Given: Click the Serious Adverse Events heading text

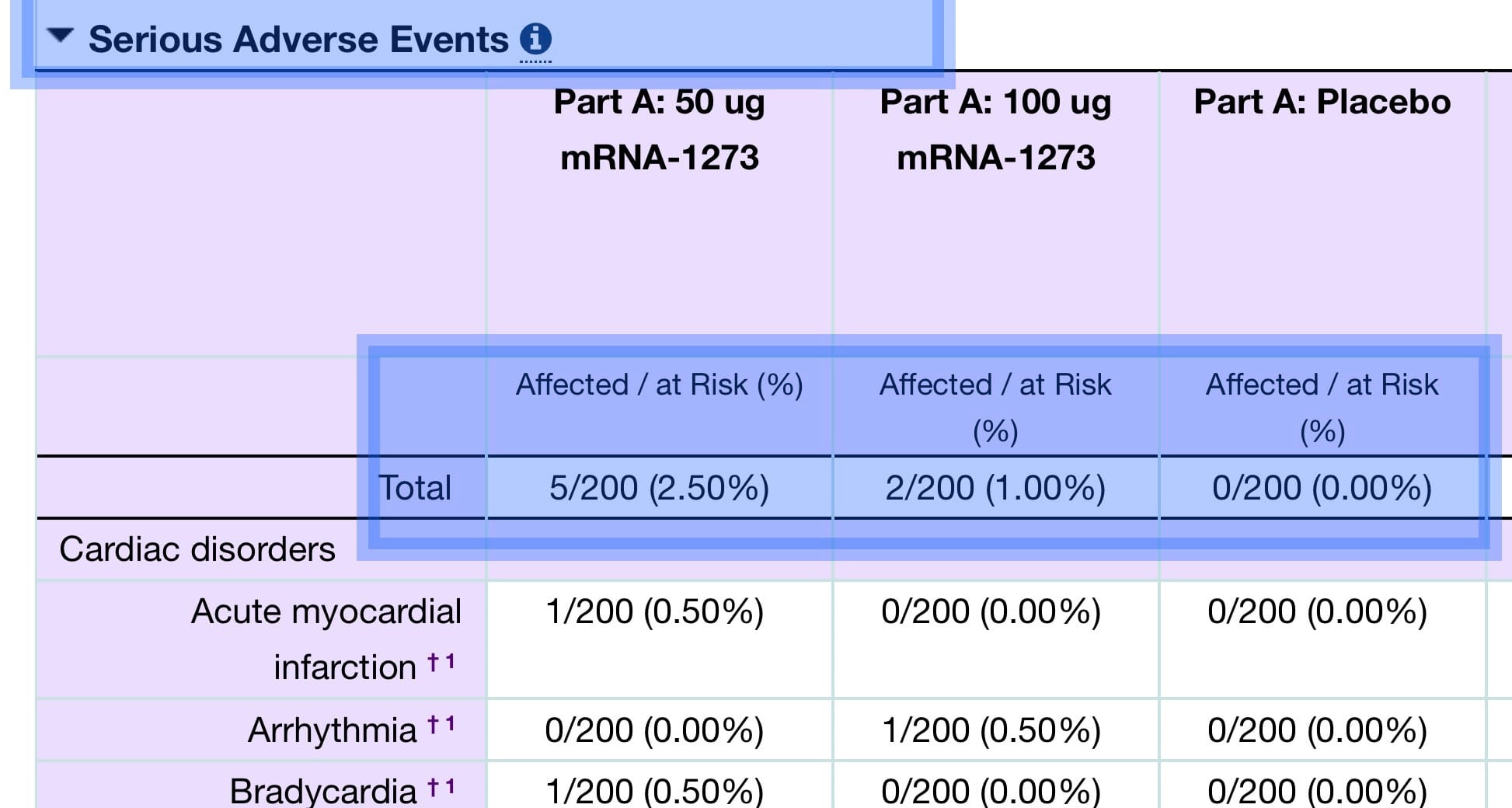Looking at the screenshot, I should 298,39.
